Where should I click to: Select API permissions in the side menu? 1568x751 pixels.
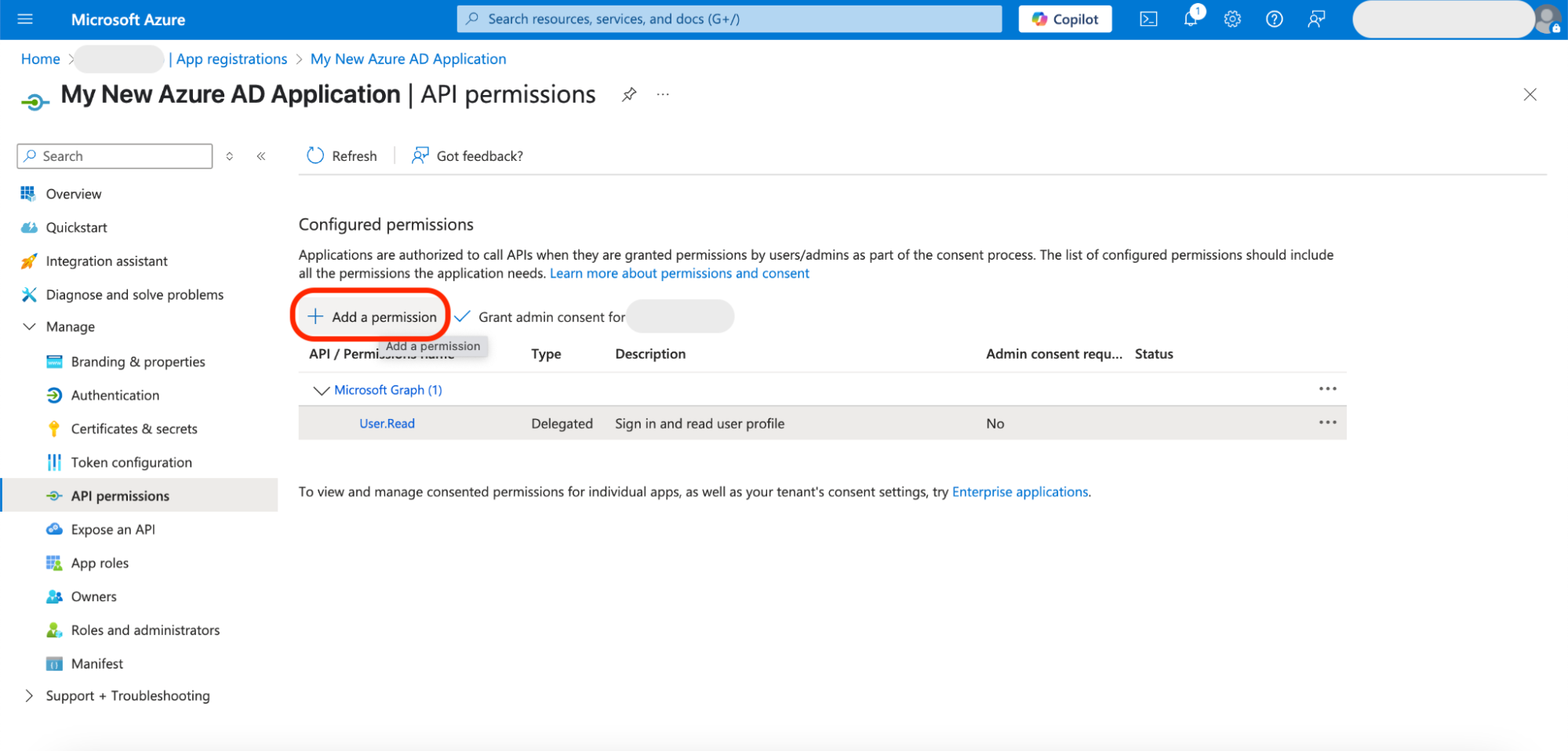(140, 496)
